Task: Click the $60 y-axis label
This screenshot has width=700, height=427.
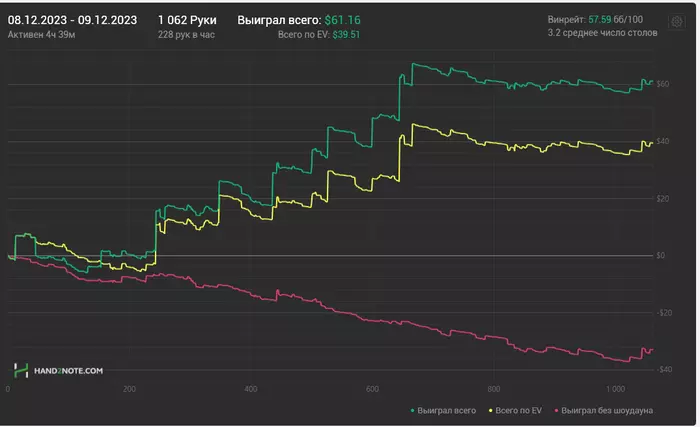Action: [661, 84]
